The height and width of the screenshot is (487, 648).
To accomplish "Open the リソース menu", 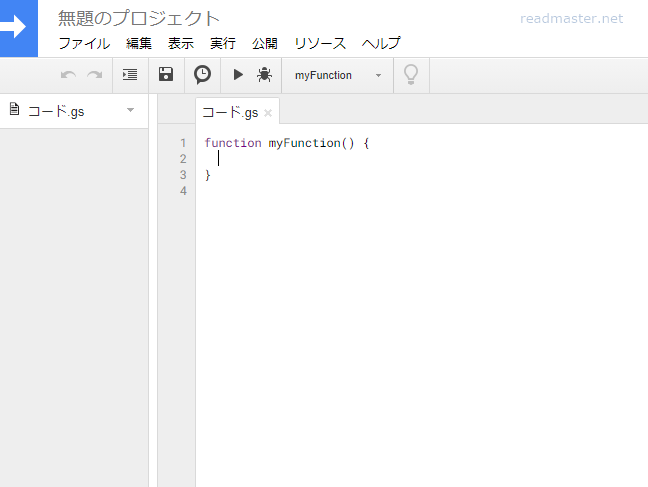I will tap(320, 43).
